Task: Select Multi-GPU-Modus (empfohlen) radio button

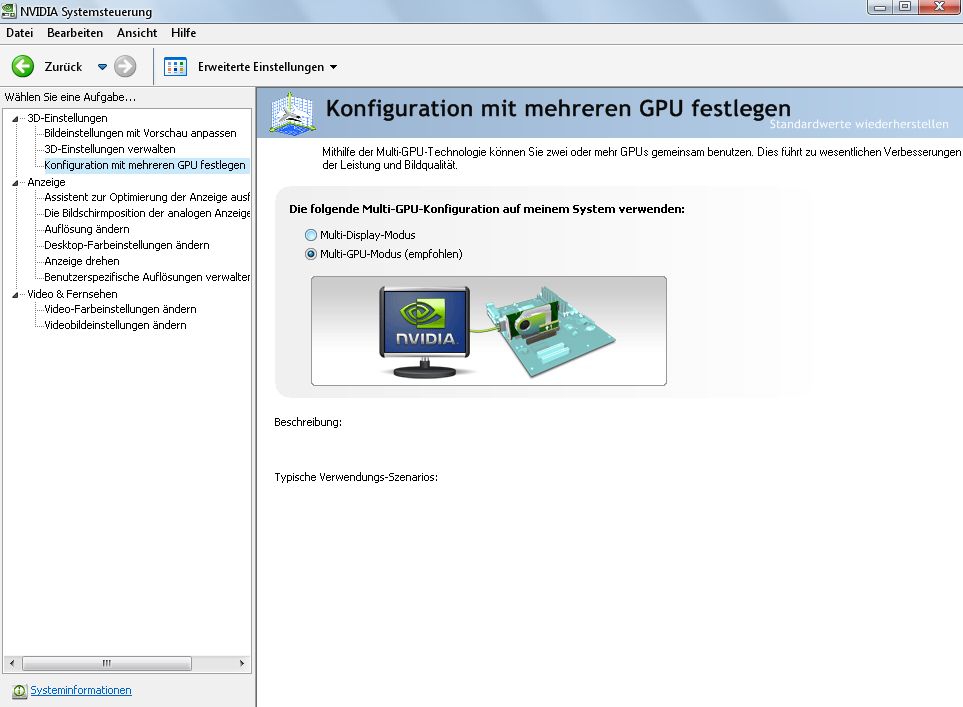Action: tap(311, 254)
